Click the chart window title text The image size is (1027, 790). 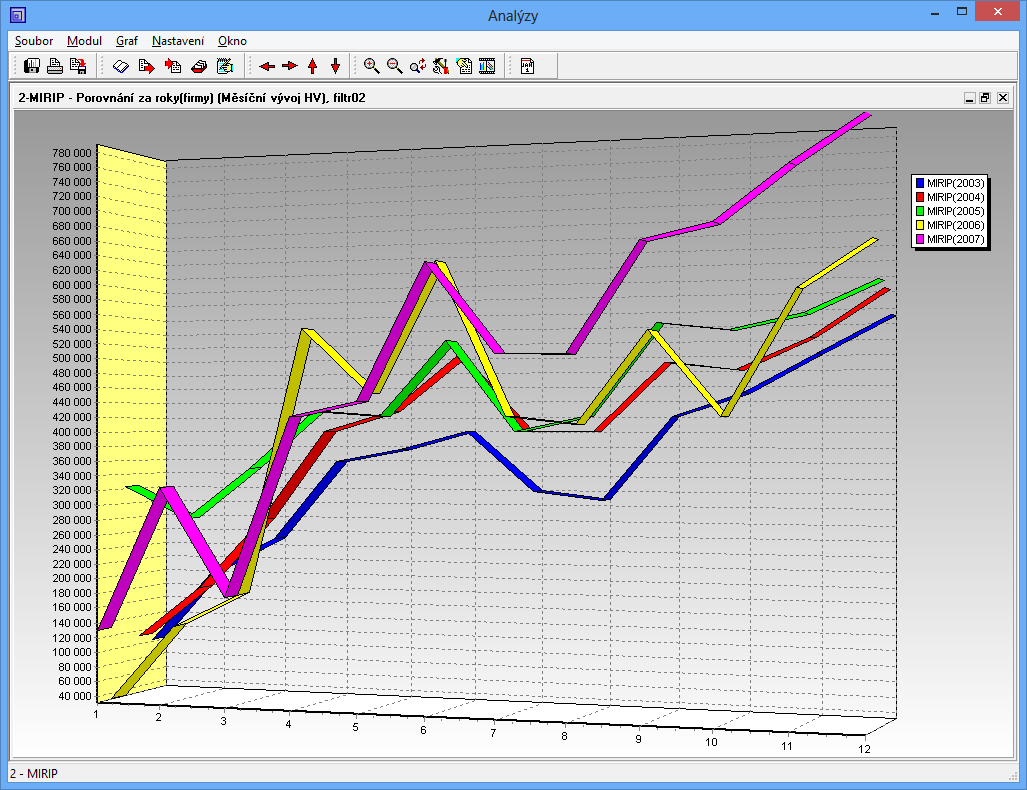[192, 98]
